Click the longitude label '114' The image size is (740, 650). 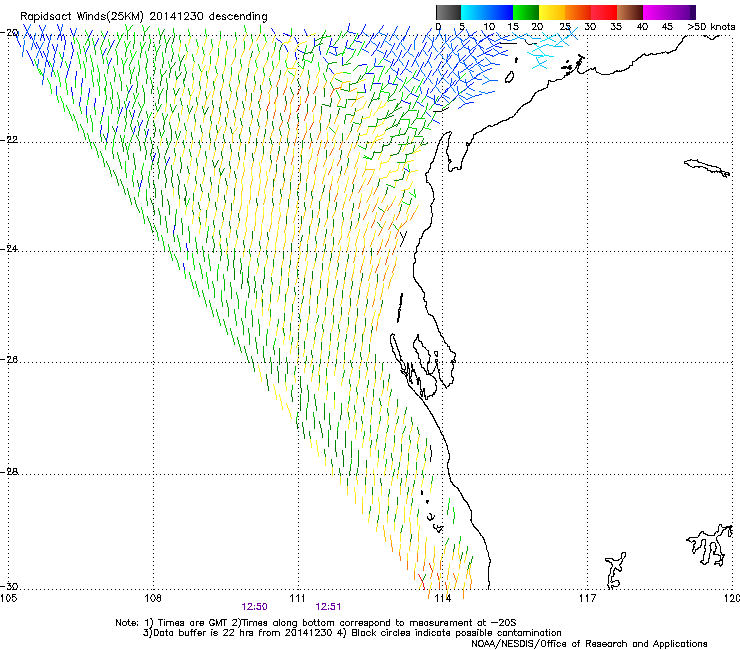(442, 599)
